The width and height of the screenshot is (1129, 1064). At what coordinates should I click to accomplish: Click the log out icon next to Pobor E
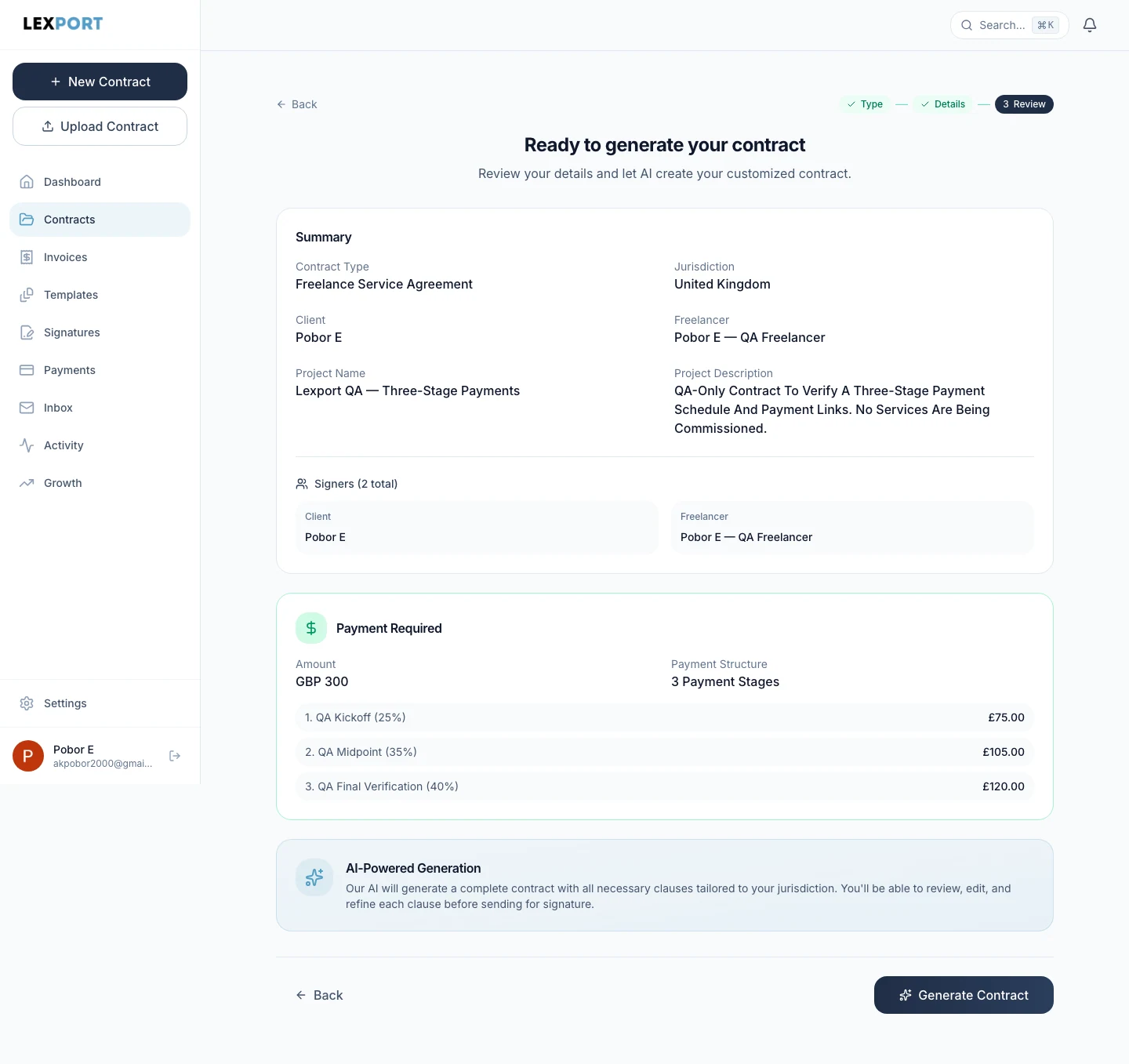(175, 756)
